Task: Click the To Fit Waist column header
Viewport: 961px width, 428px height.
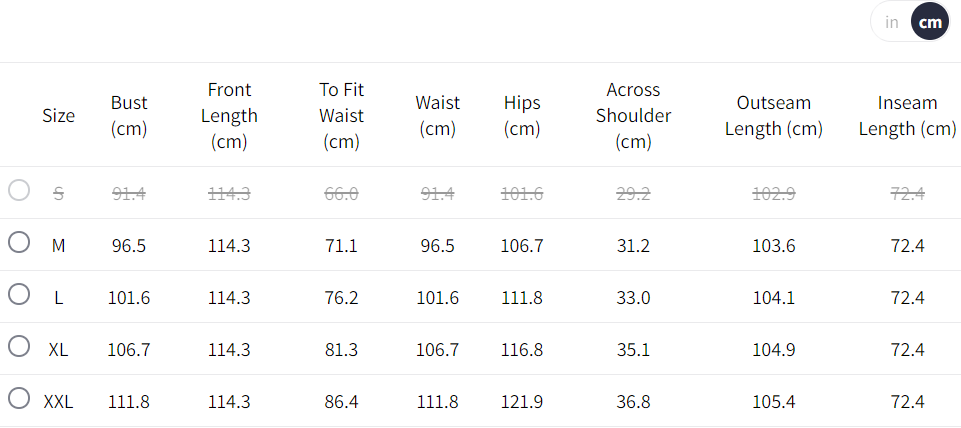Action: pyautogui.click(x=341, y=115)
